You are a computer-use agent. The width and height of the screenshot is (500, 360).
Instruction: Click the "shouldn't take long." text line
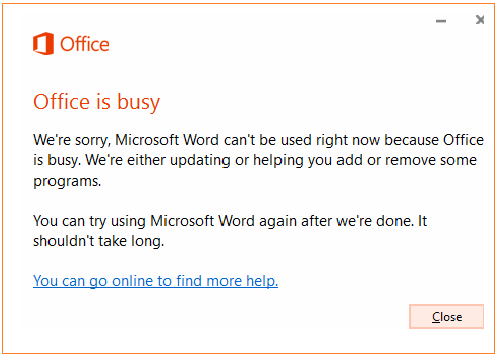99,241
